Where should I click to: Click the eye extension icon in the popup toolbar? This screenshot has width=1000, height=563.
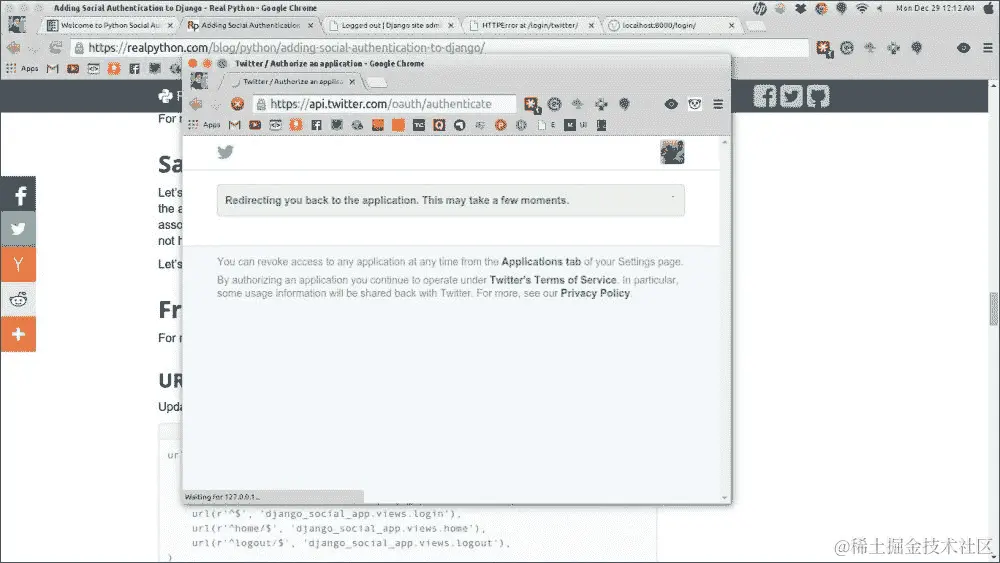(x=671, y=104)
